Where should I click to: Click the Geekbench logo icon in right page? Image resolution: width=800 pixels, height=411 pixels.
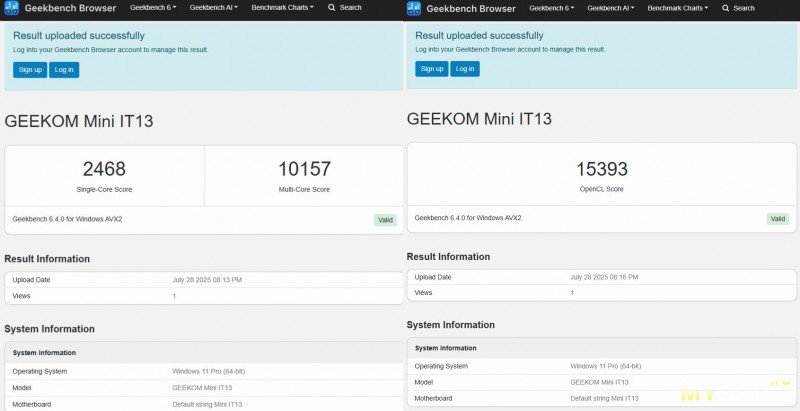[x=414, y=8]
